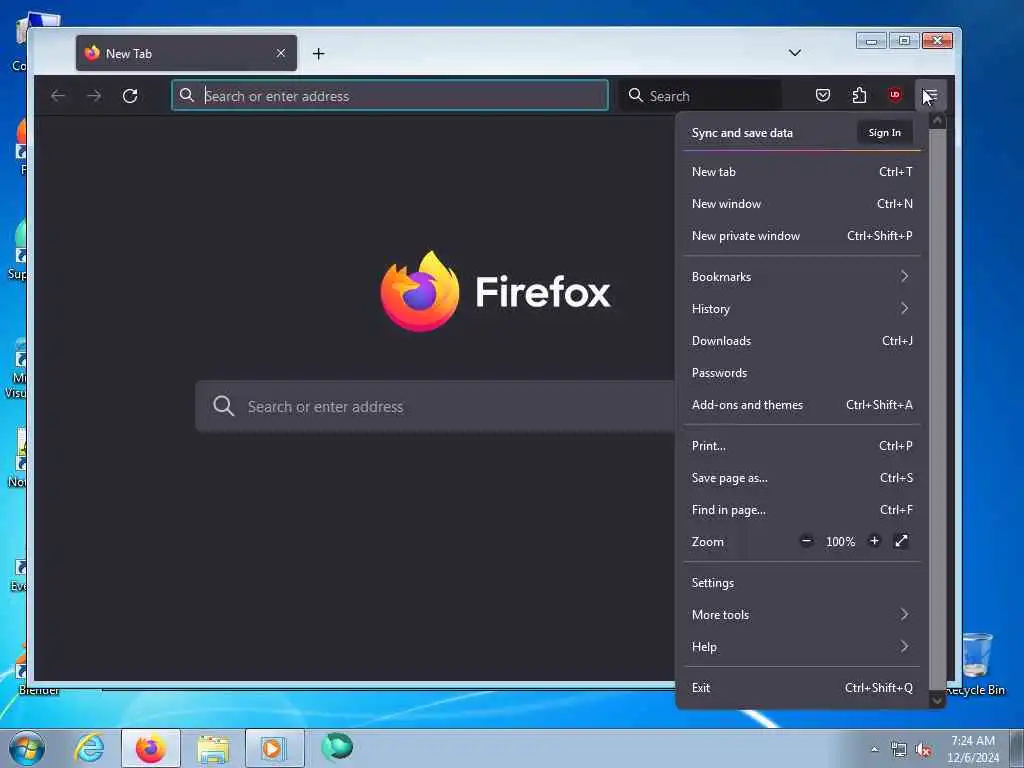The image size is (1024, 768).
Task: Focus the address bar field
Action: coord(390,95)
